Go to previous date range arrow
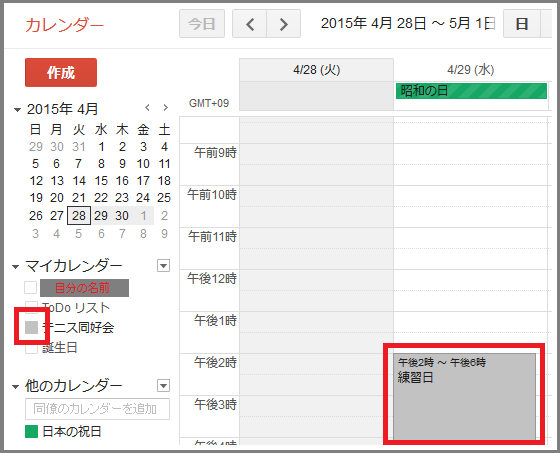Screen dimensions: 560x453 click(x=249, y=24)
